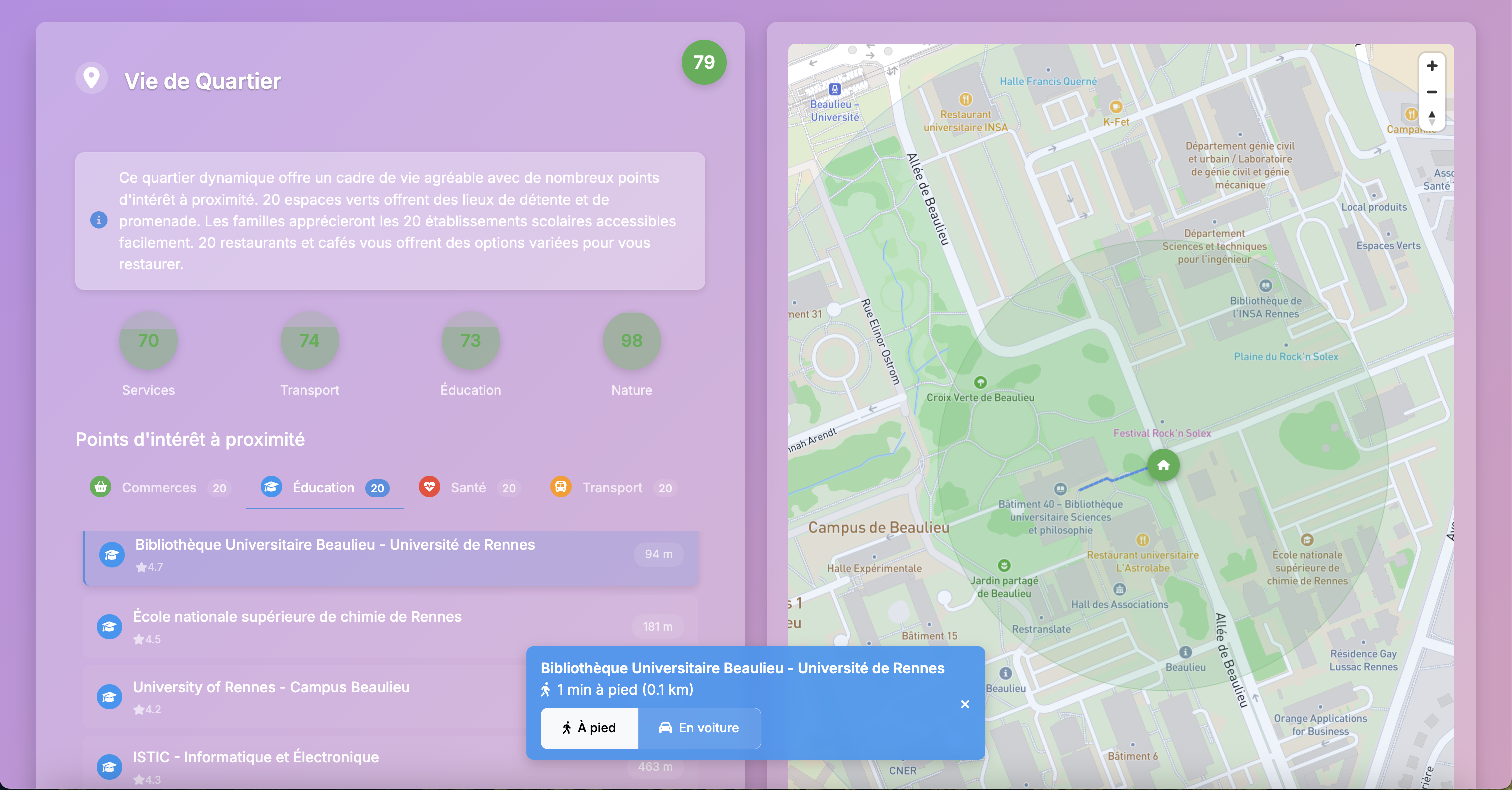Switch route mode to À pied
Viewport: 1512px width, 790px height.
[589, 728]
